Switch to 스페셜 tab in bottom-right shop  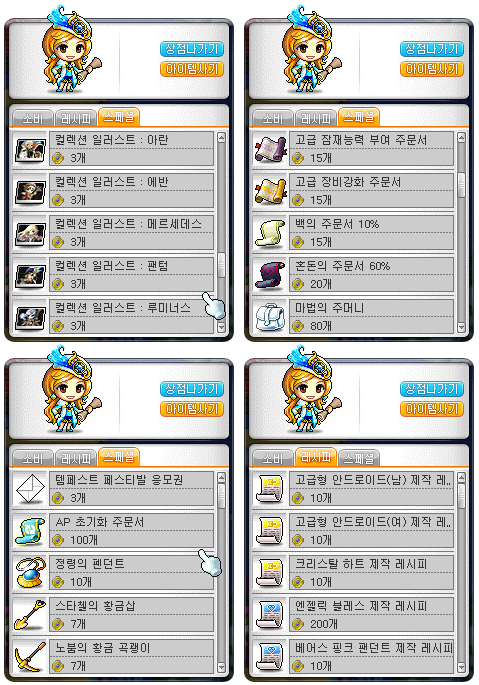[x=359, y=458]
